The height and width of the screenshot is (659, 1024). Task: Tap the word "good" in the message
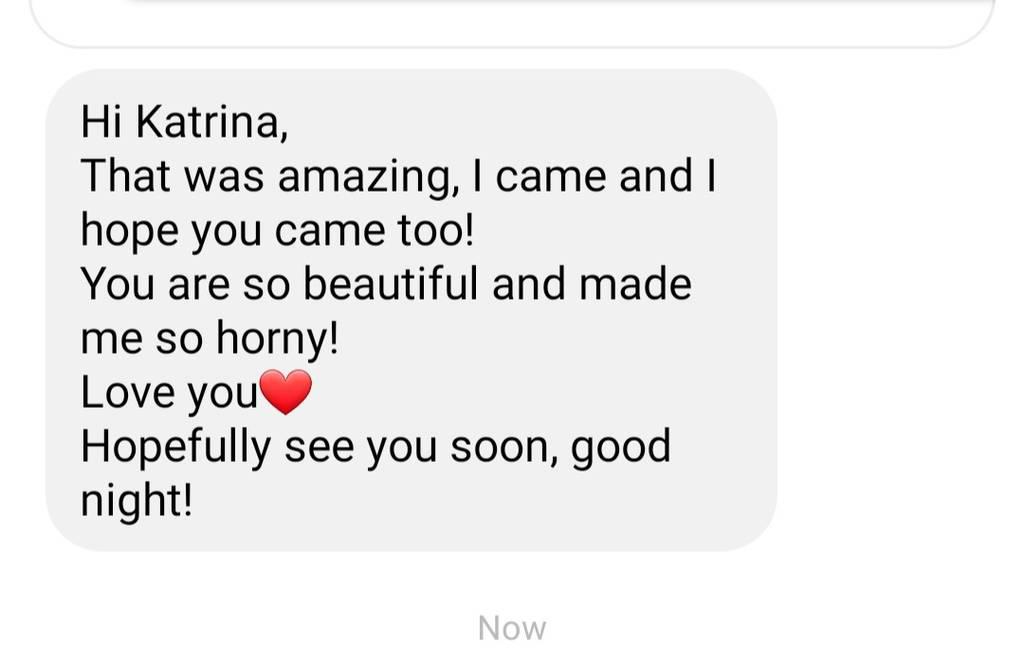coord(621,447)
